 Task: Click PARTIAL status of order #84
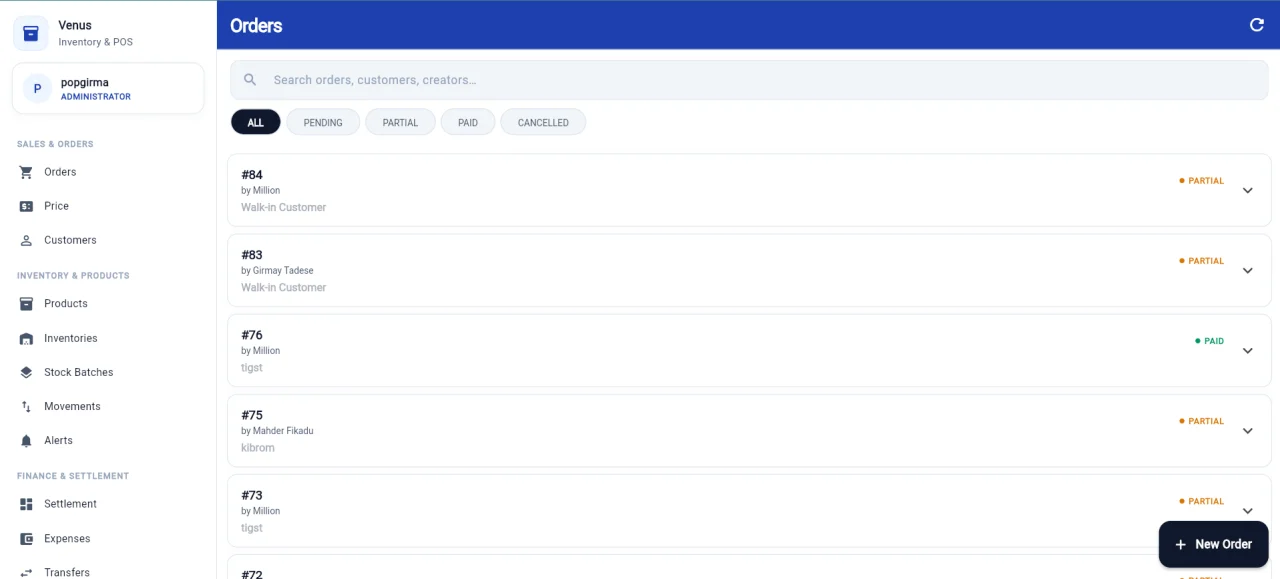pyautogui.click(x=1202, y=181)
